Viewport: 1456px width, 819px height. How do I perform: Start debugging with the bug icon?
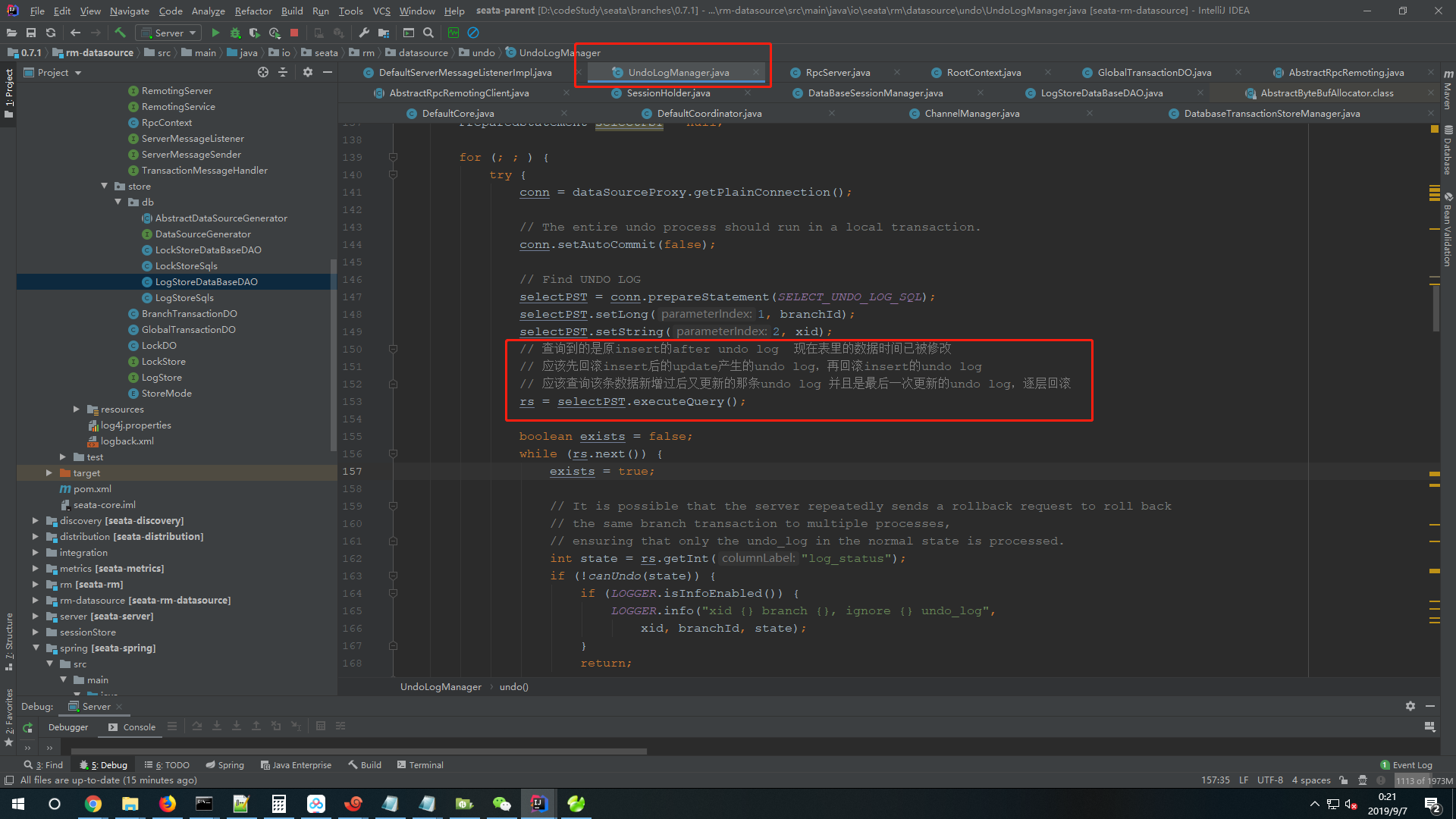pyautogui.click(x=235, y=33)
